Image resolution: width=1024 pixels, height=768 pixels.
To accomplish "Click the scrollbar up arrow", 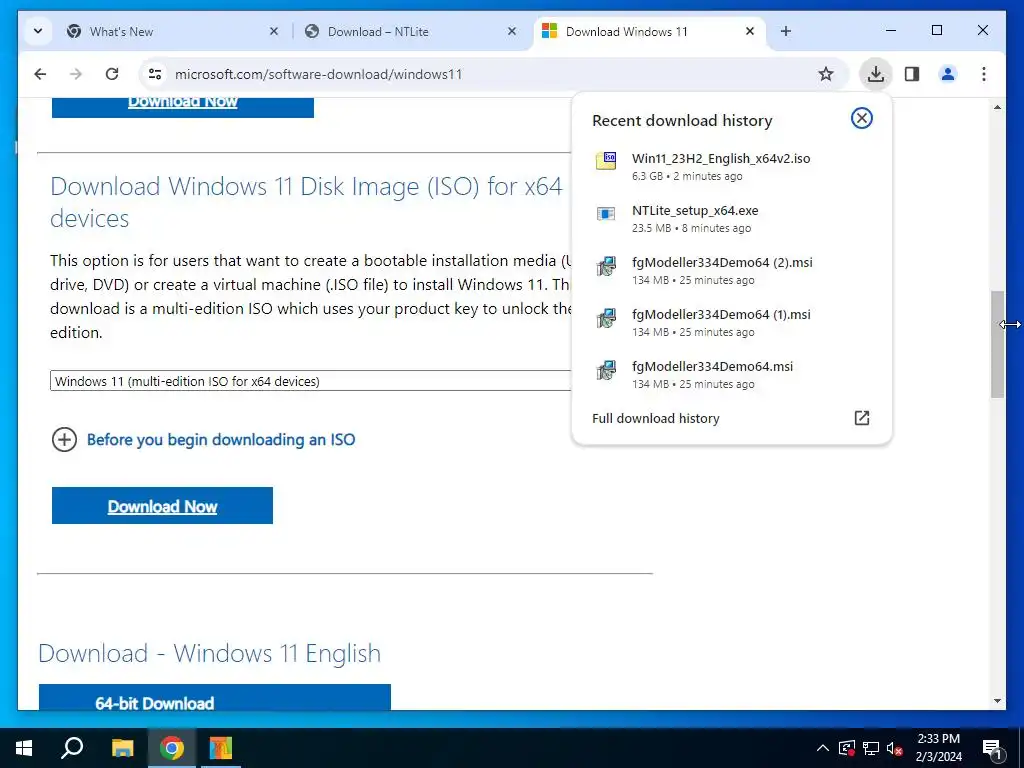I will click(x=997, y=107).
